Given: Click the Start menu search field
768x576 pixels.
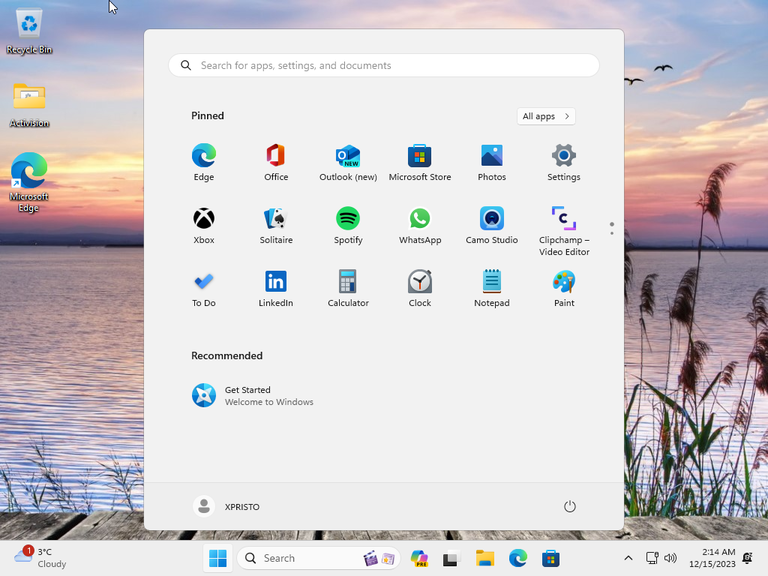Looking at the screenshot, I should 384,65.
